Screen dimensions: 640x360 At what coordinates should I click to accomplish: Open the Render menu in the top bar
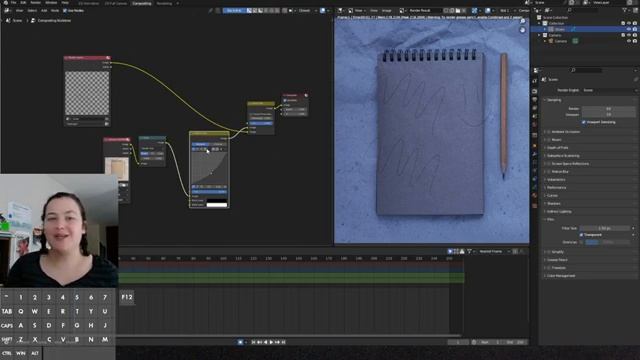coord(36,3)
